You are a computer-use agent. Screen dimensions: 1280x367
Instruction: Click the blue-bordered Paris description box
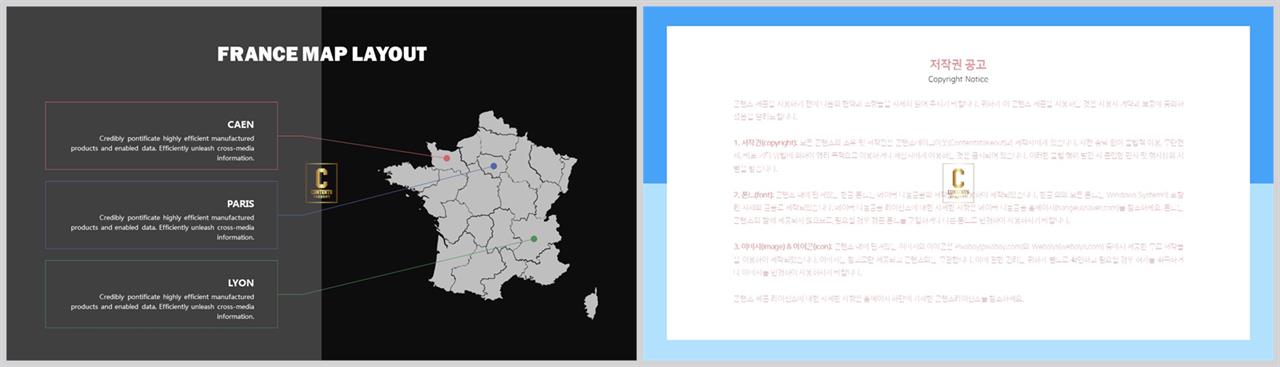161,215
